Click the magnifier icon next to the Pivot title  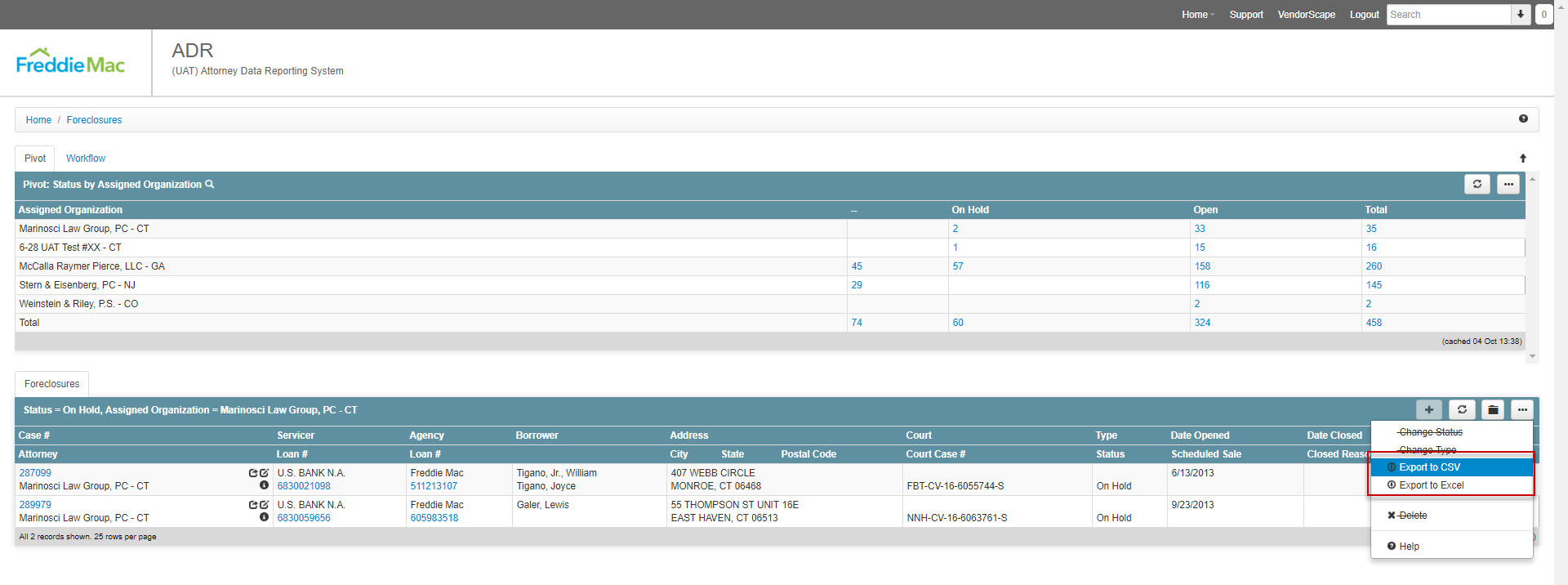coord(210,185)
